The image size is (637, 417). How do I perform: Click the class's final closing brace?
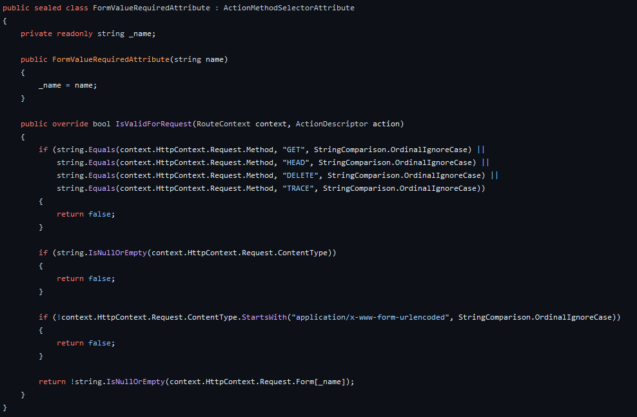5,407
